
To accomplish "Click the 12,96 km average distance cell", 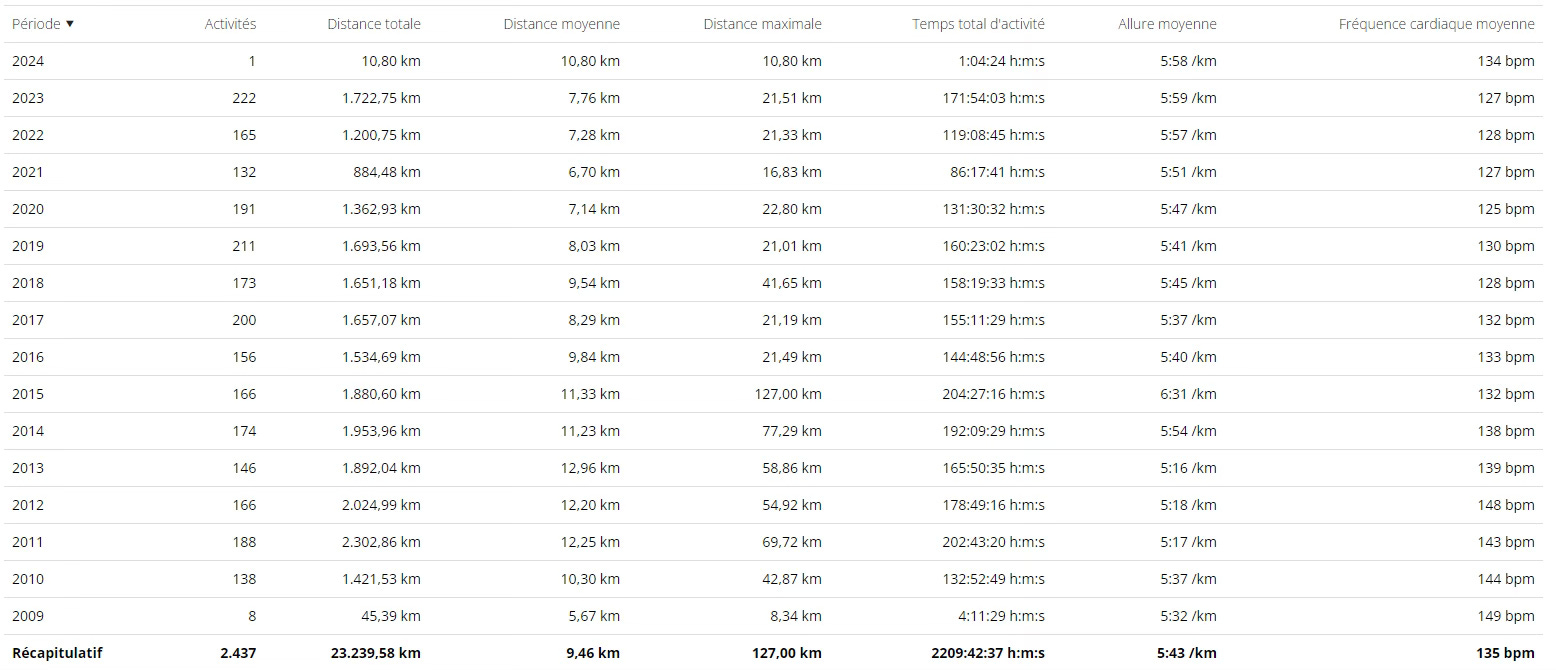I will (590, 468).
